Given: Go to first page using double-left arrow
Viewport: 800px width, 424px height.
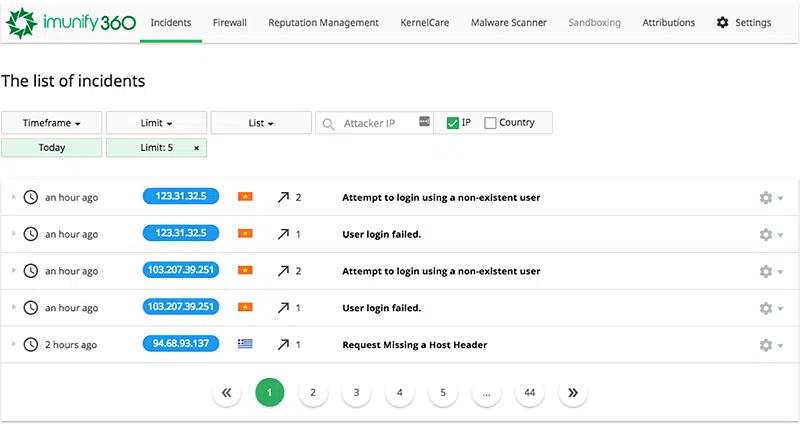Looking at the screenshot, I should click(x=226, y=393).
